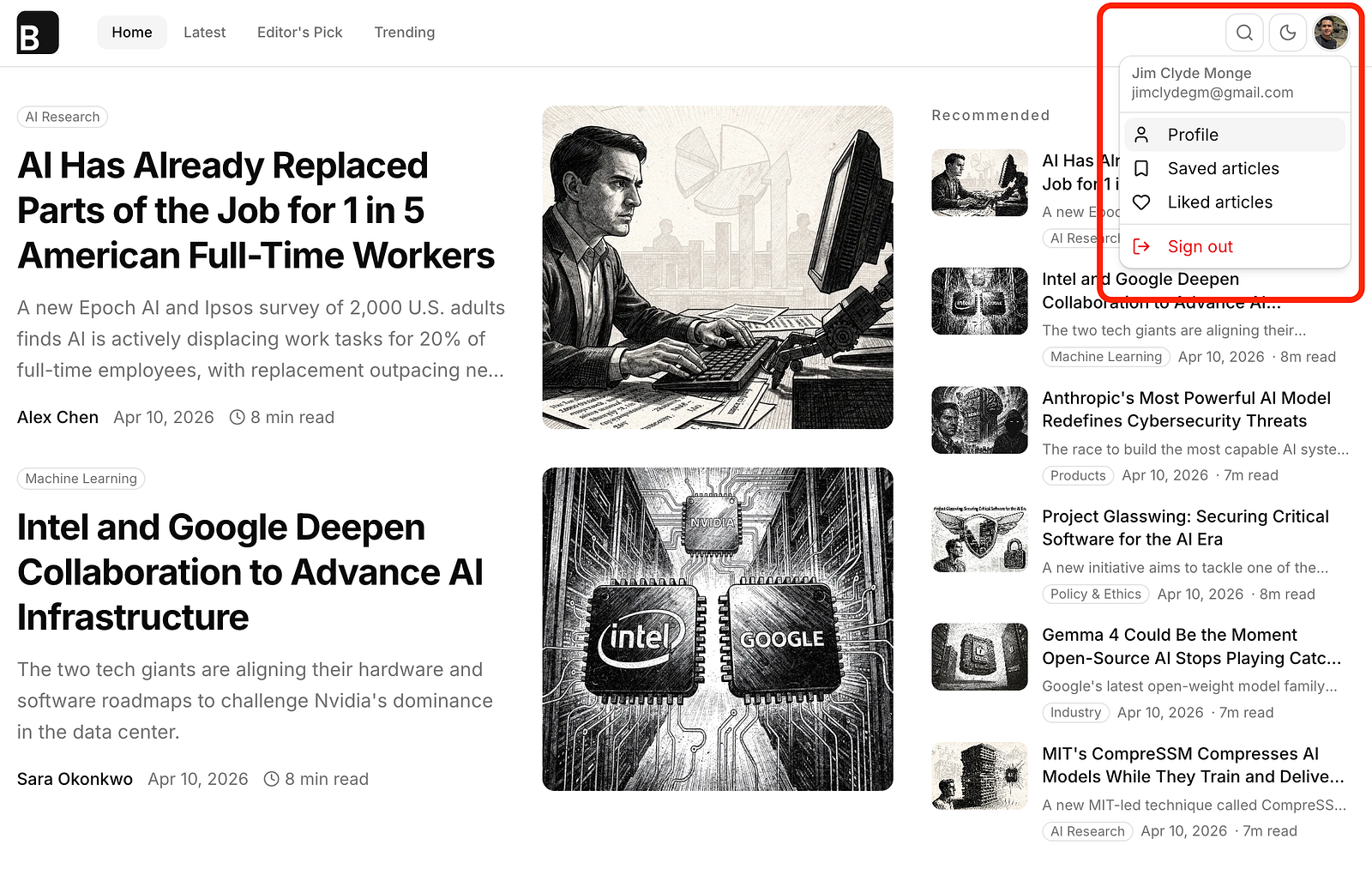Viewport: 1372px width, 869px height.
Task: Click Machine Learning tag in recommended list
Action: click(x=1106, y=357)
